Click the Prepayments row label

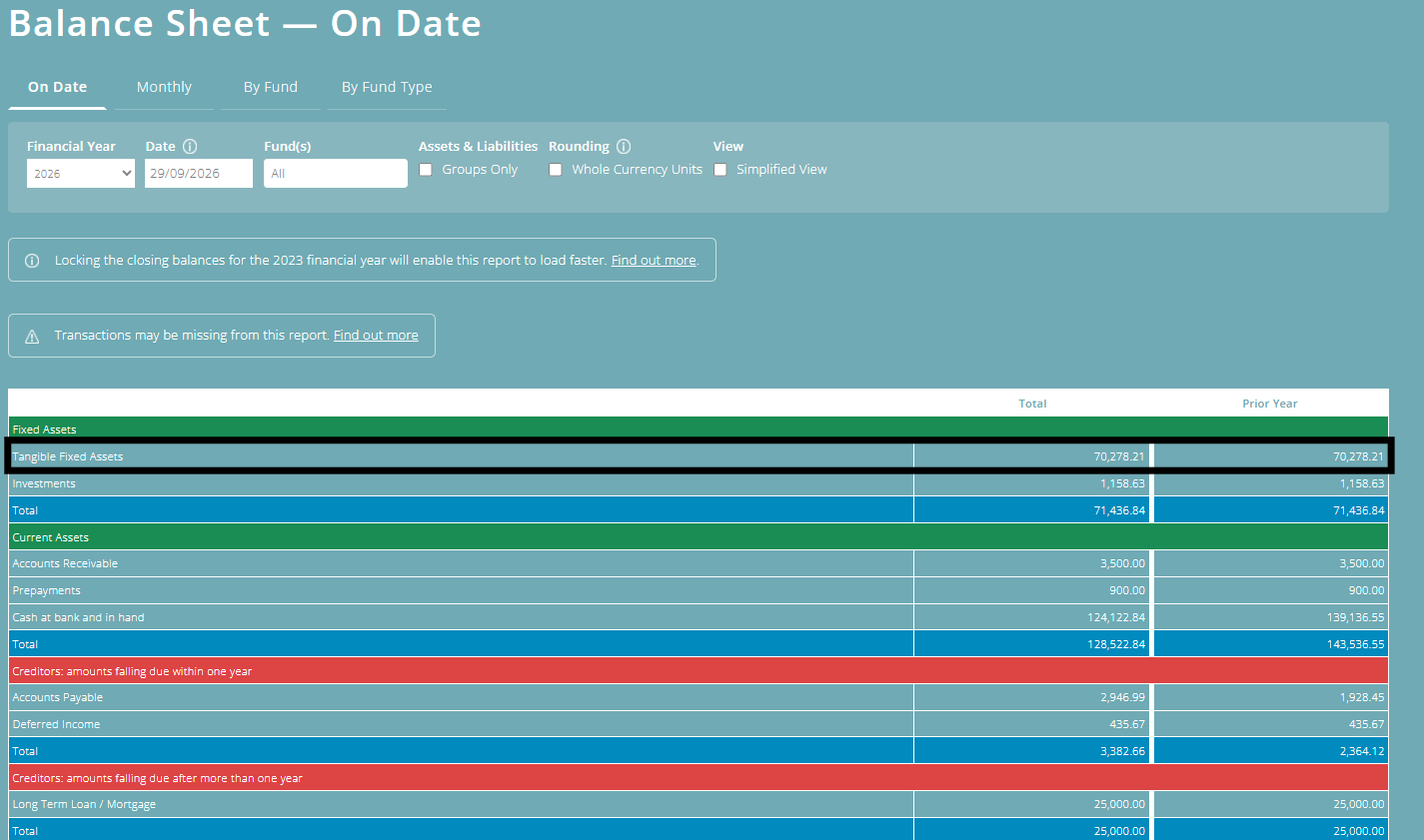47,590
